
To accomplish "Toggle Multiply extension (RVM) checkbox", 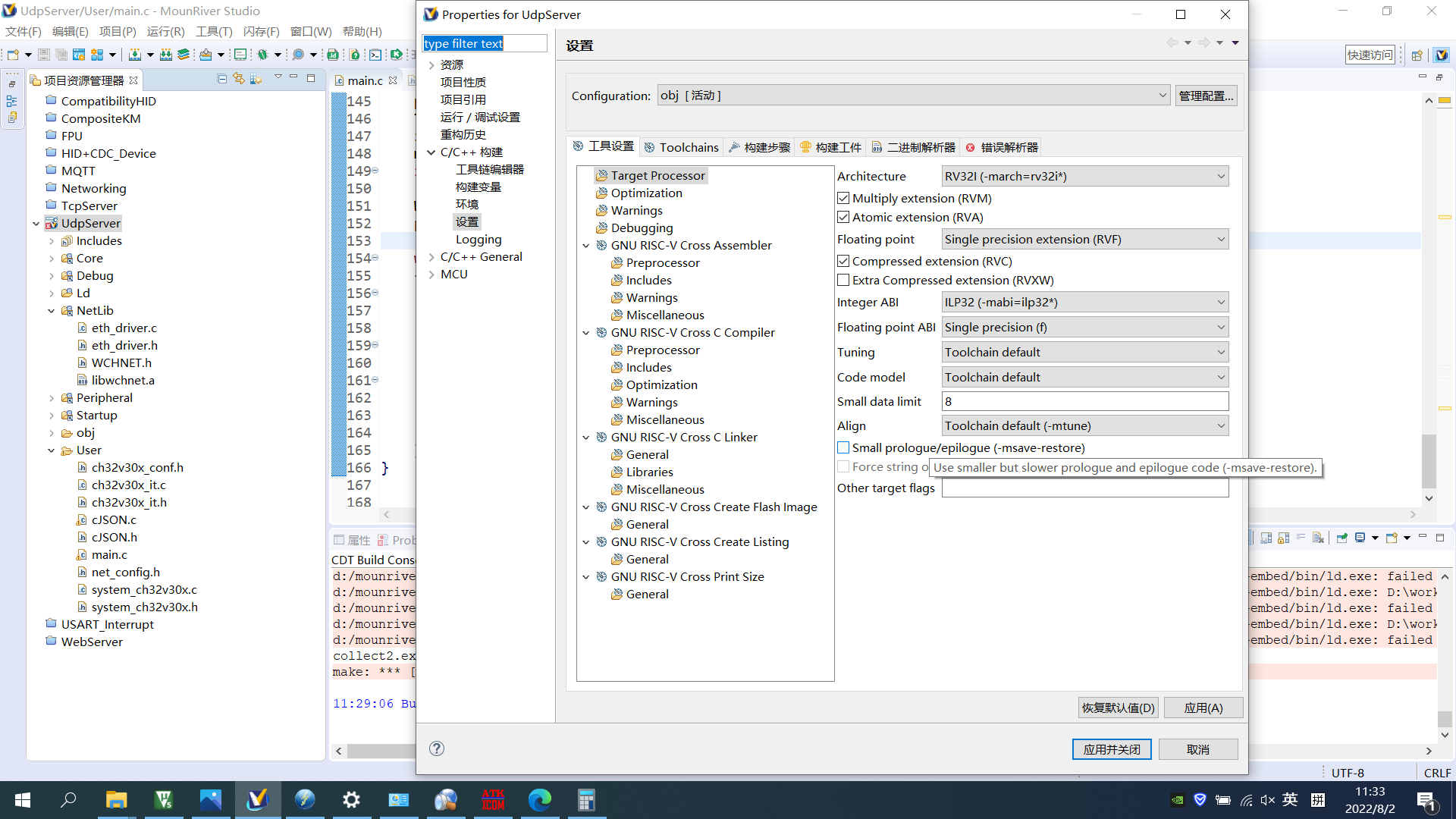I will coord(843,198).
